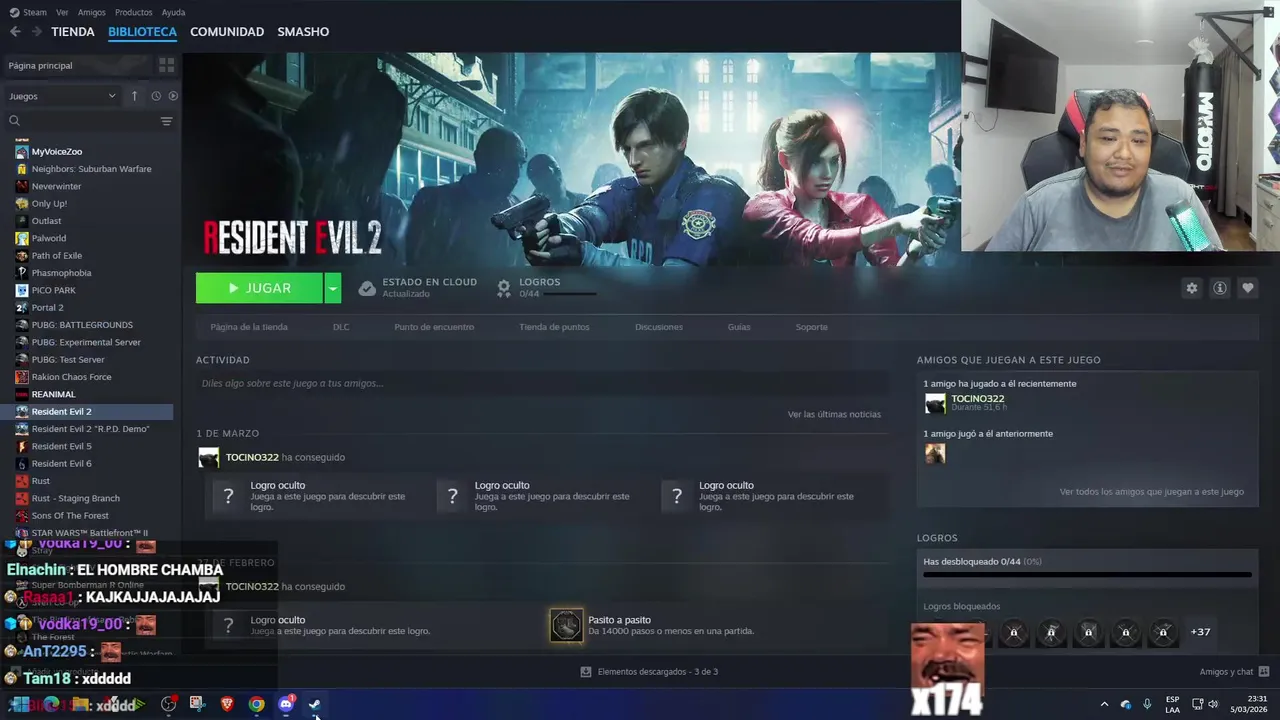Open Tienda de puntos link
Image resolution: width=1280 pixels, height=720 pixels.
click(554, 327)
